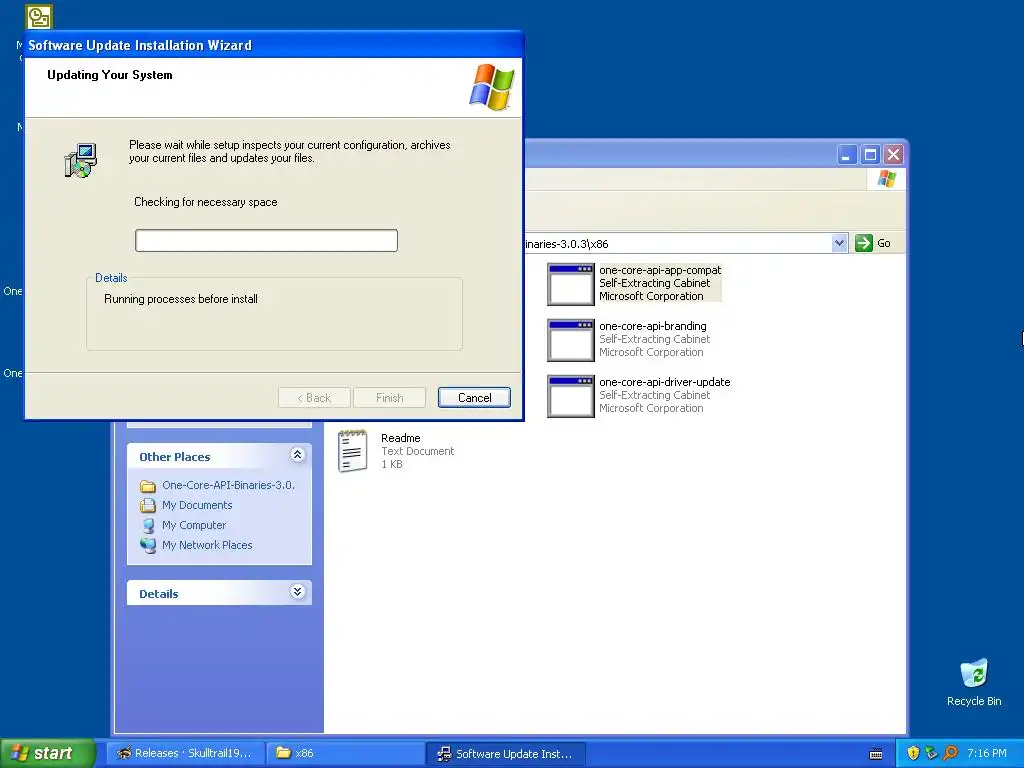The image size is (1024, 768).
Task: Close the Explorer x86 window
Action: tap(893, 155)
